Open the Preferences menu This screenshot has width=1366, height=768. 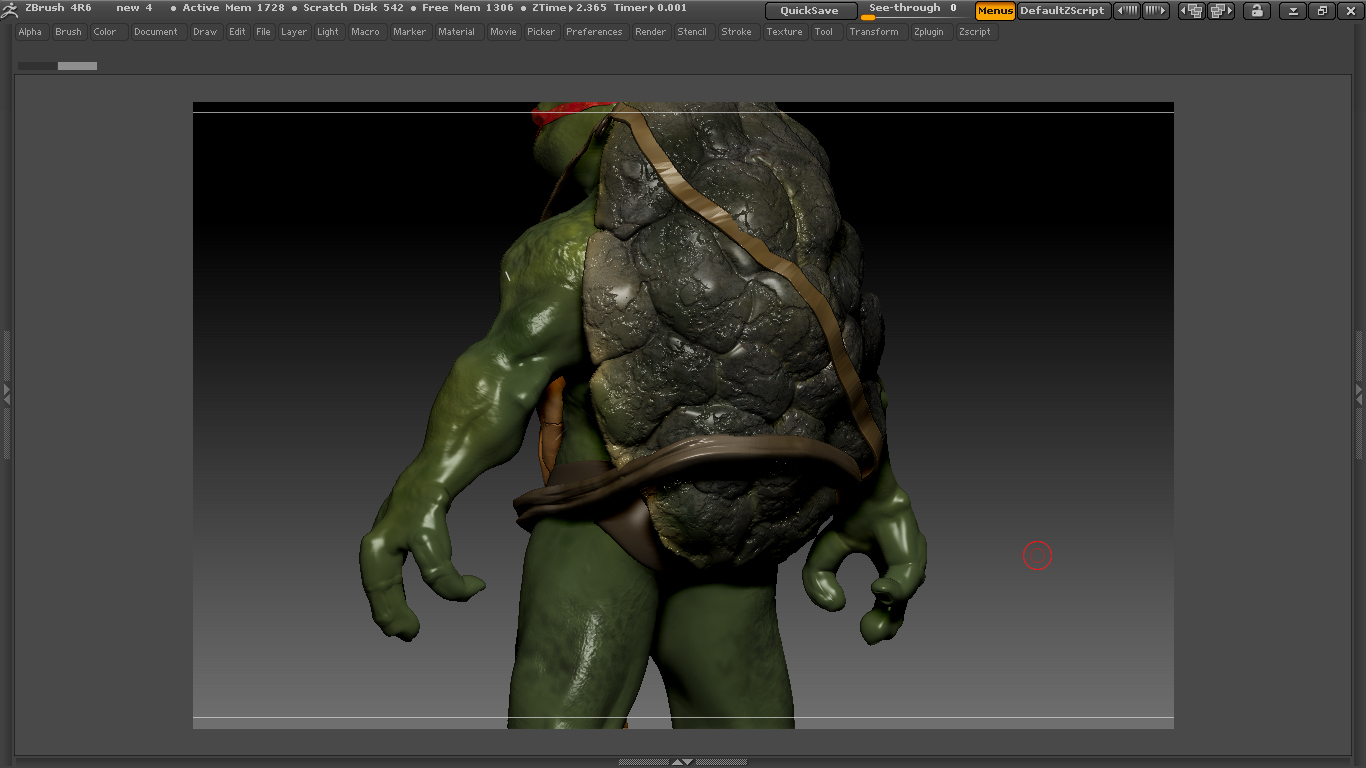(x=595, y=32)
